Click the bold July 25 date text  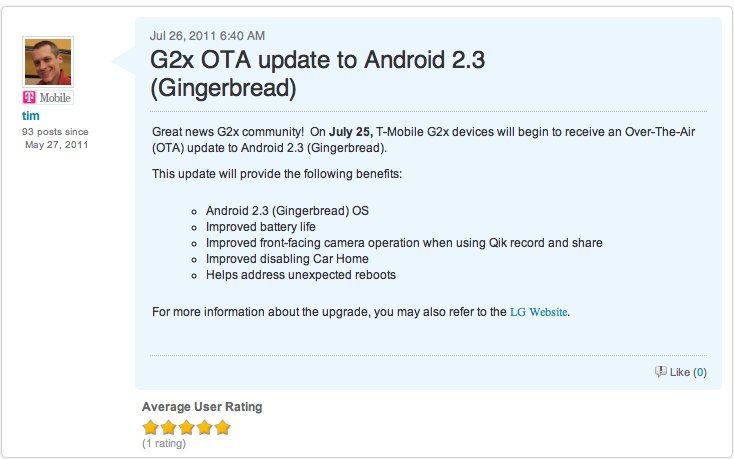tap(350, 132)
